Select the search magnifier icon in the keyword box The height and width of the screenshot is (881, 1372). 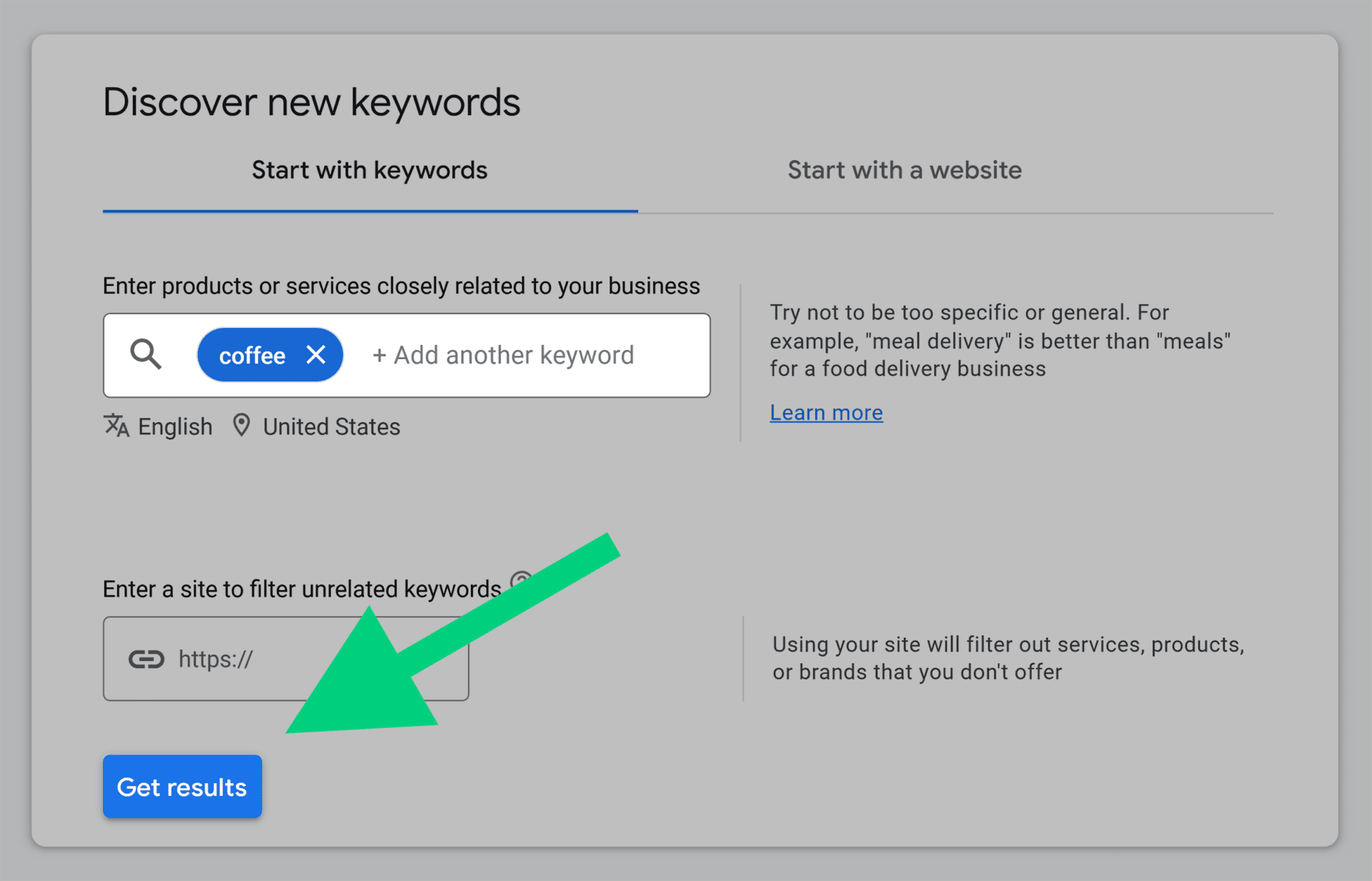pos(145,354)
